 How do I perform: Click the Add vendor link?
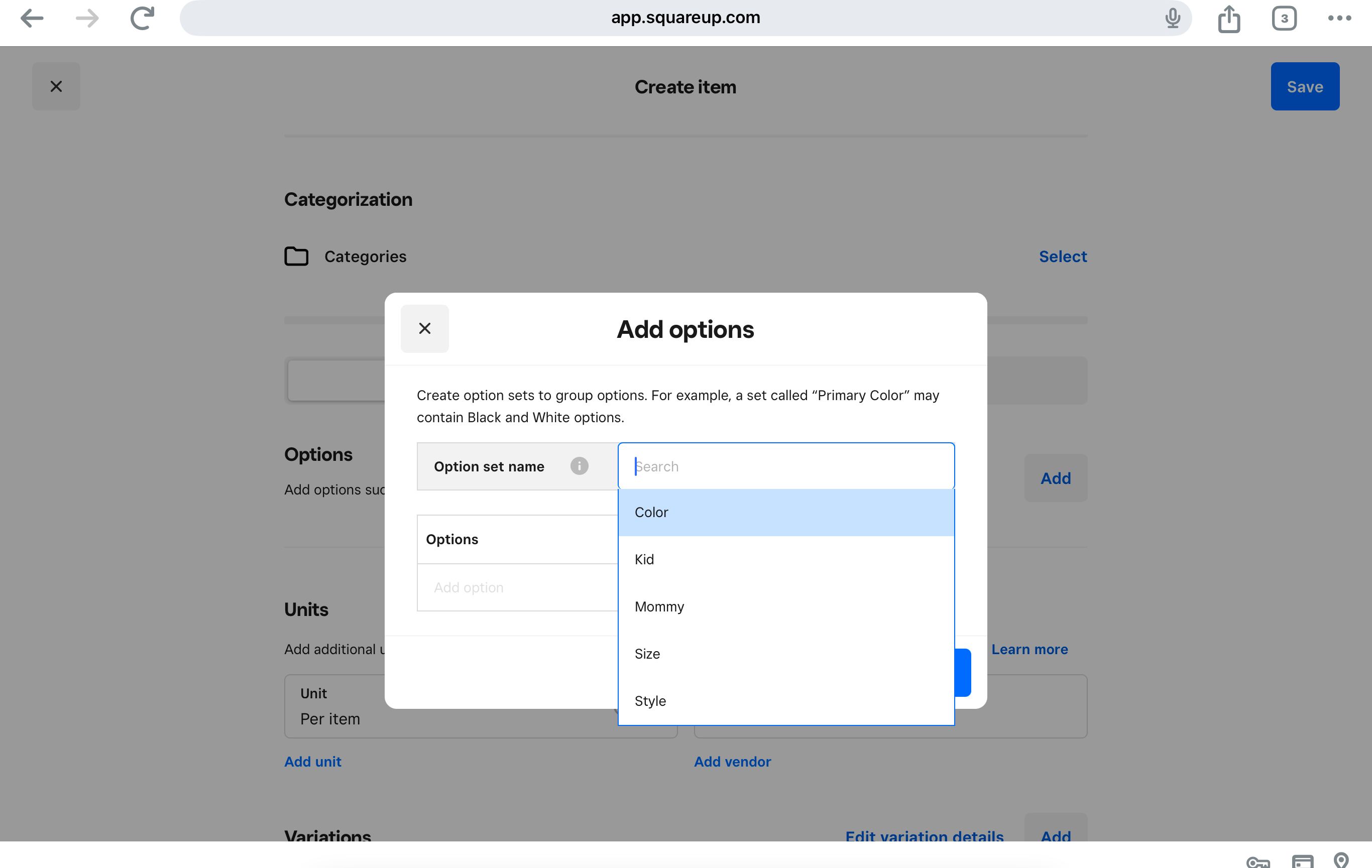tap(732, 762)
